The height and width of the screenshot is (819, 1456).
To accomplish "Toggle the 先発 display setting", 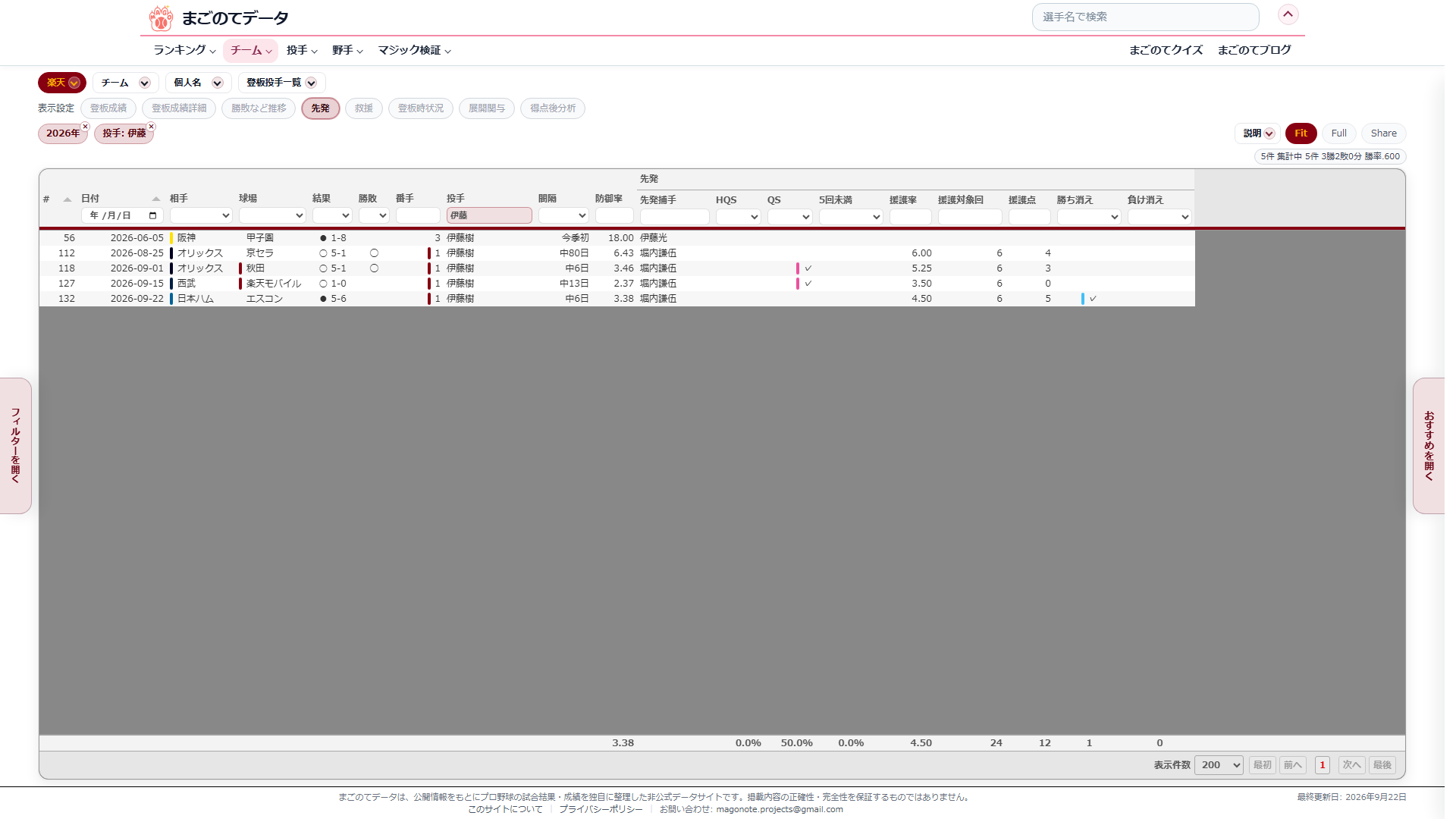I will point(320,108).
